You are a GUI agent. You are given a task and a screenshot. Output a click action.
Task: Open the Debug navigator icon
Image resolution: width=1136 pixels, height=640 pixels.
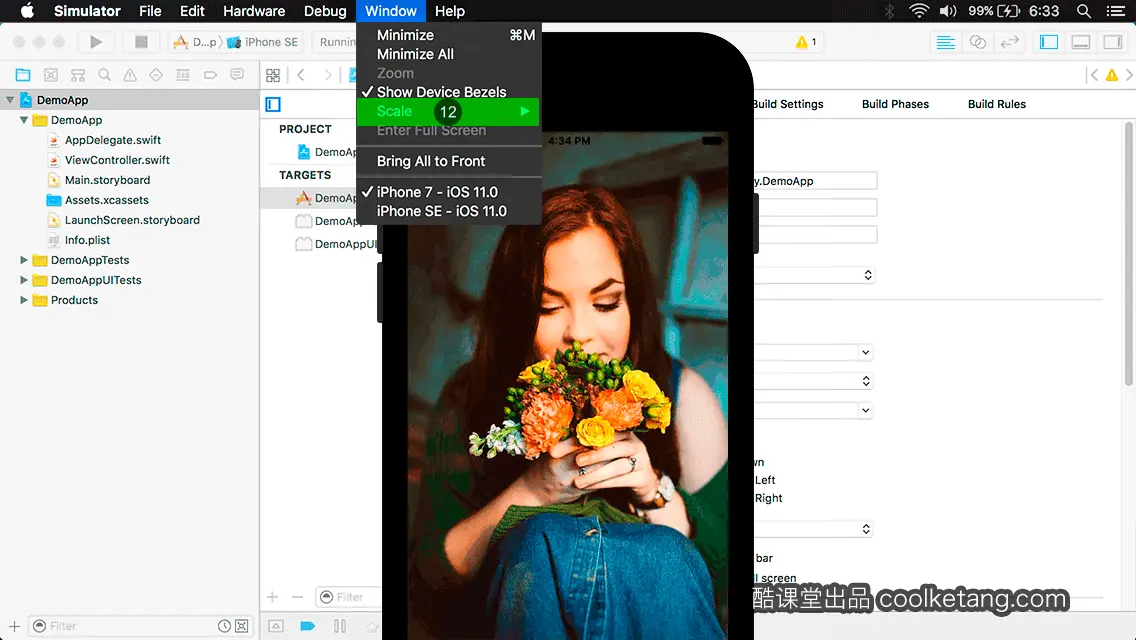[x=183, y=75]
